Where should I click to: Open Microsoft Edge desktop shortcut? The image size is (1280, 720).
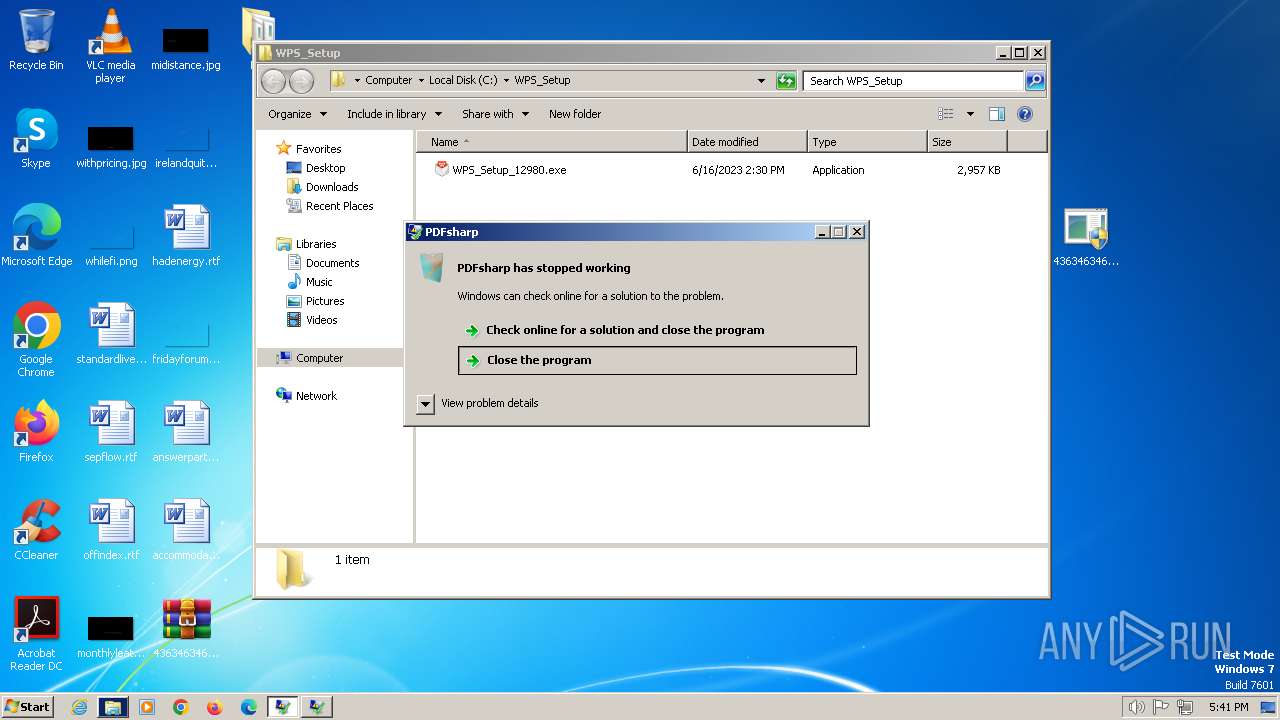(36, 236)
